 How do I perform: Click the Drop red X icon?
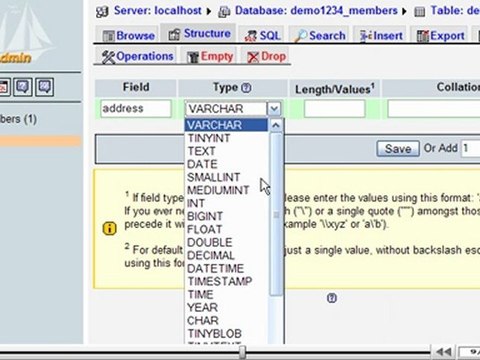253,57
